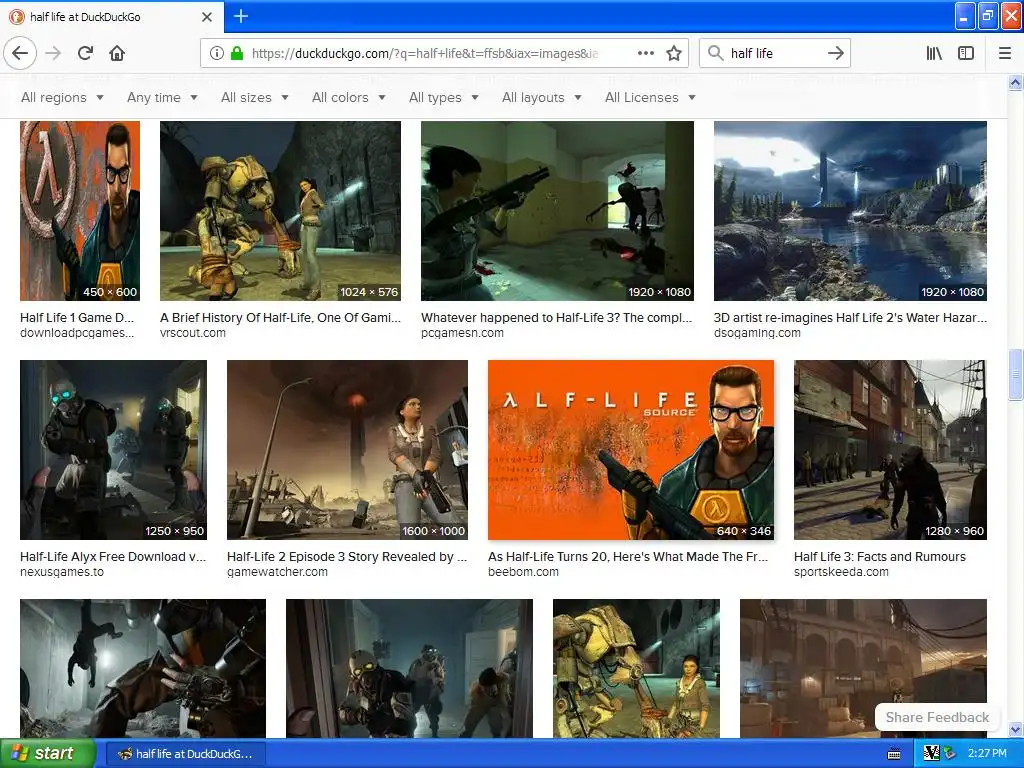The width and height of the screenshot is (1024, 768).
Task: Expand the All colors filter
Action: (349, 97)
